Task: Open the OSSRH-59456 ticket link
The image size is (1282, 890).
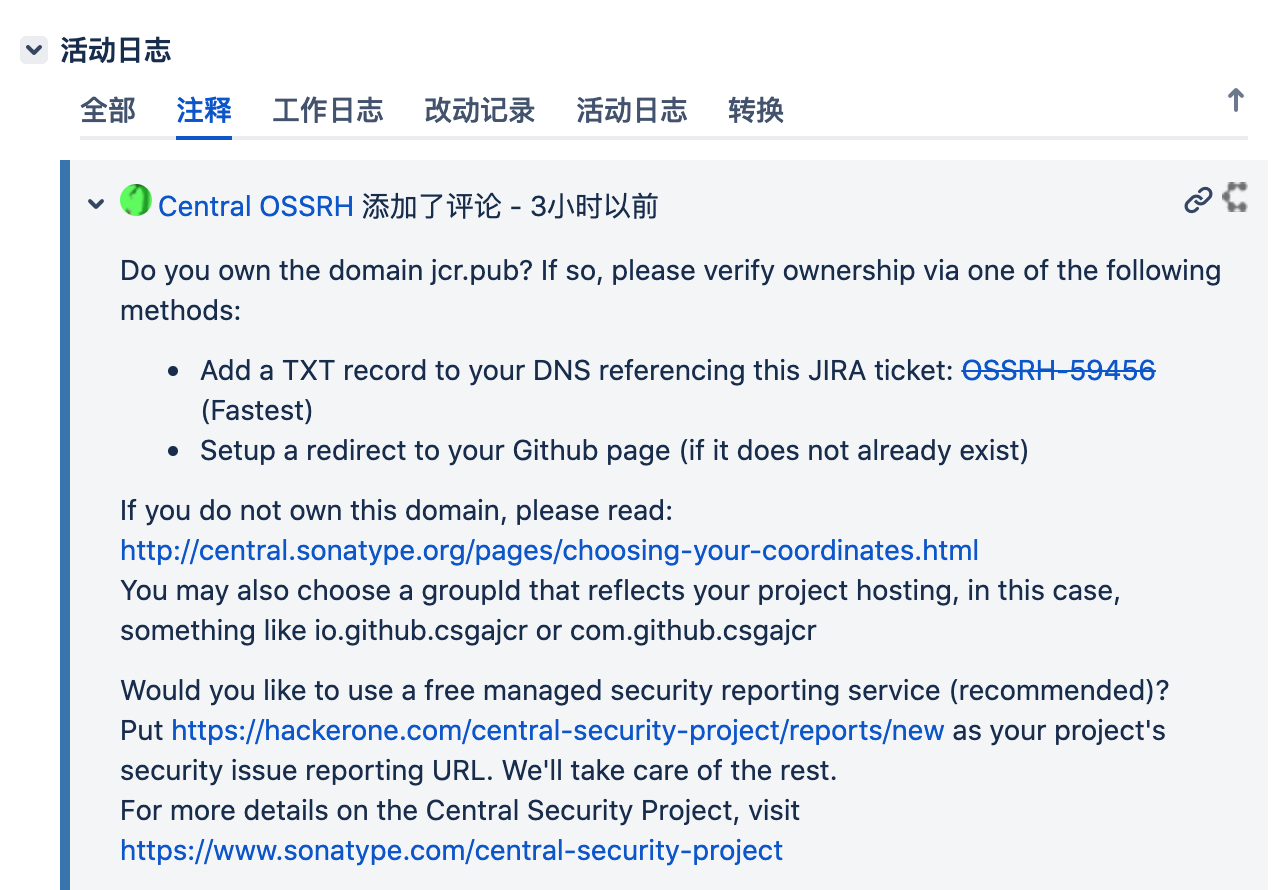Action: pos(1059,371)
